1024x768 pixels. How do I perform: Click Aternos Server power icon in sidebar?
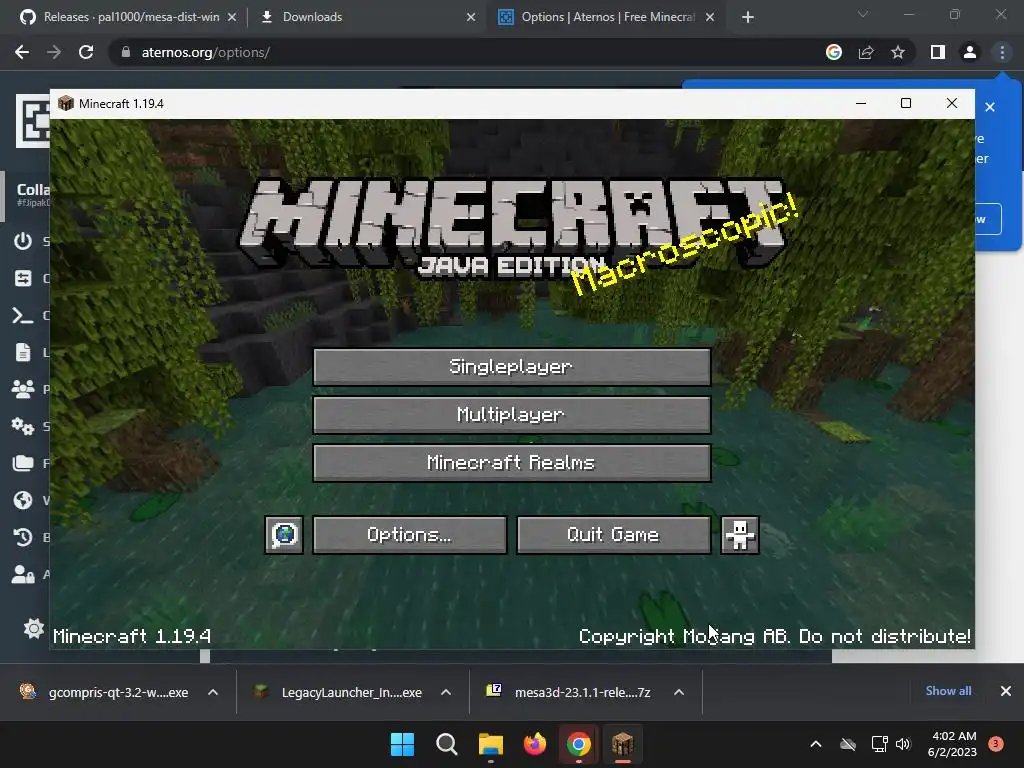[23, 241]
